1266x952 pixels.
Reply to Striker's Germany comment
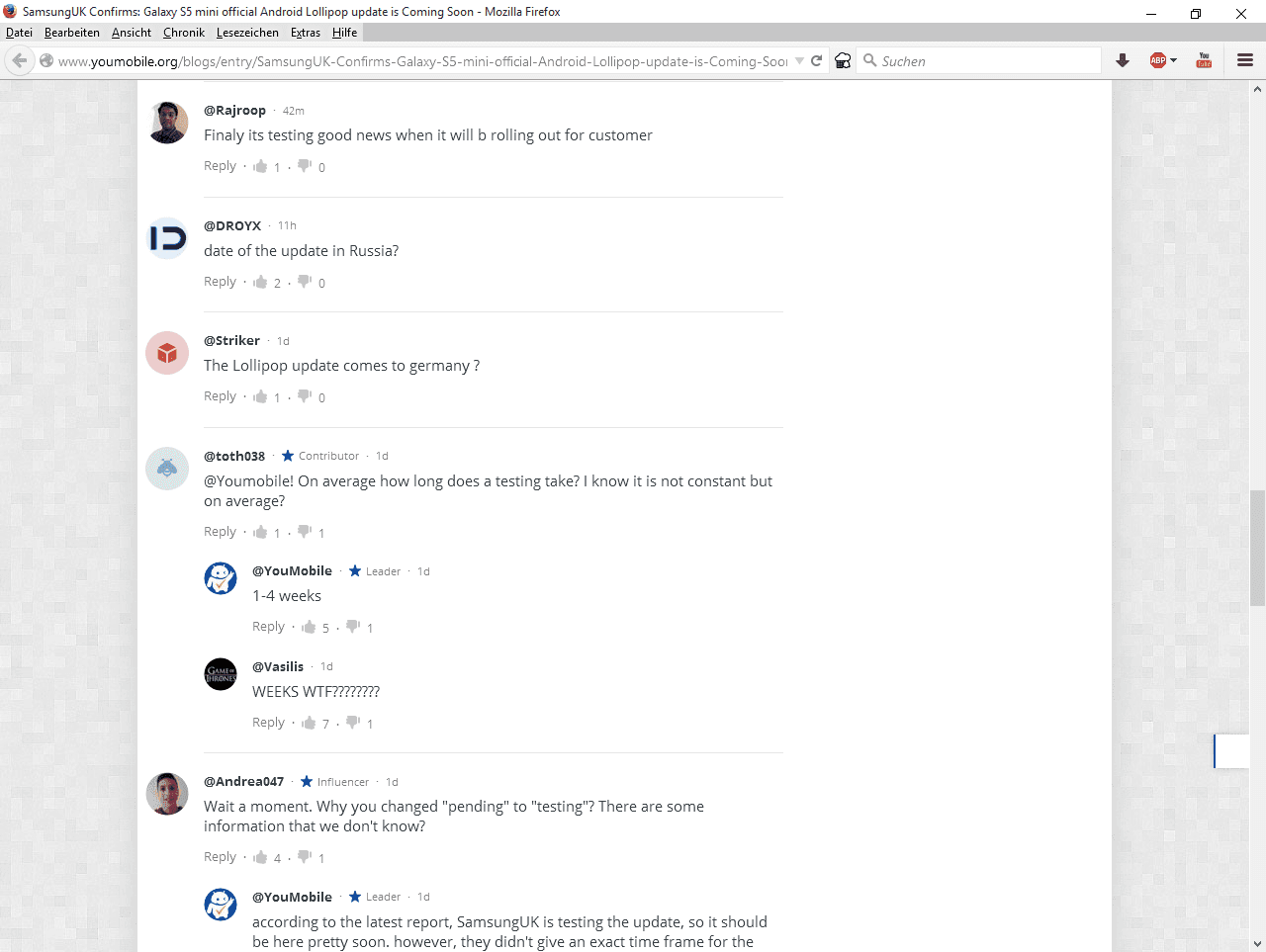pos(220,396)
